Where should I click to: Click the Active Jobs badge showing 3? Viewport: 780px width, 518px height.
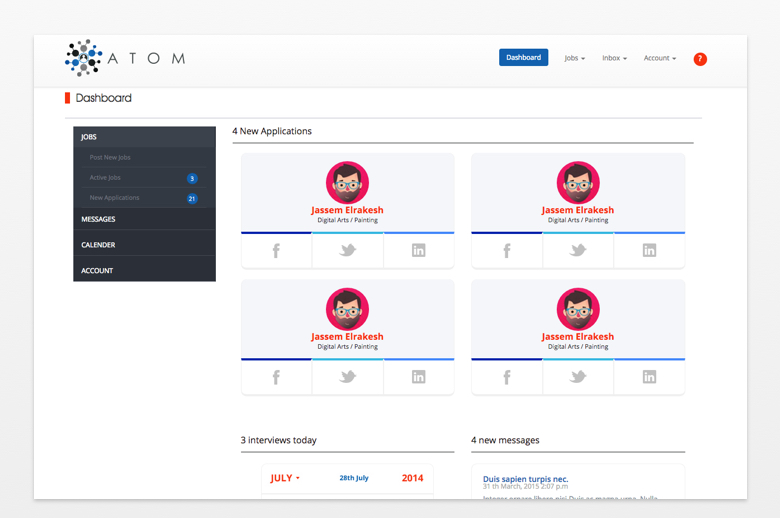tap(192, 178)
